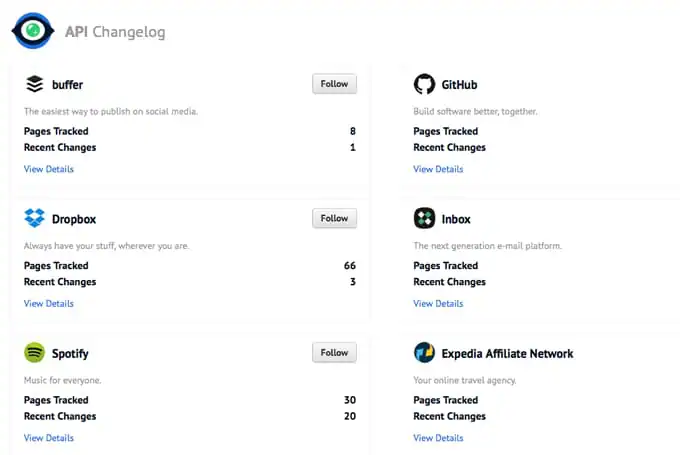Image resolution: width=680 pixels, height=455 pixels.
Task: Follow the buffer API
Action: (x=334, y=84)
